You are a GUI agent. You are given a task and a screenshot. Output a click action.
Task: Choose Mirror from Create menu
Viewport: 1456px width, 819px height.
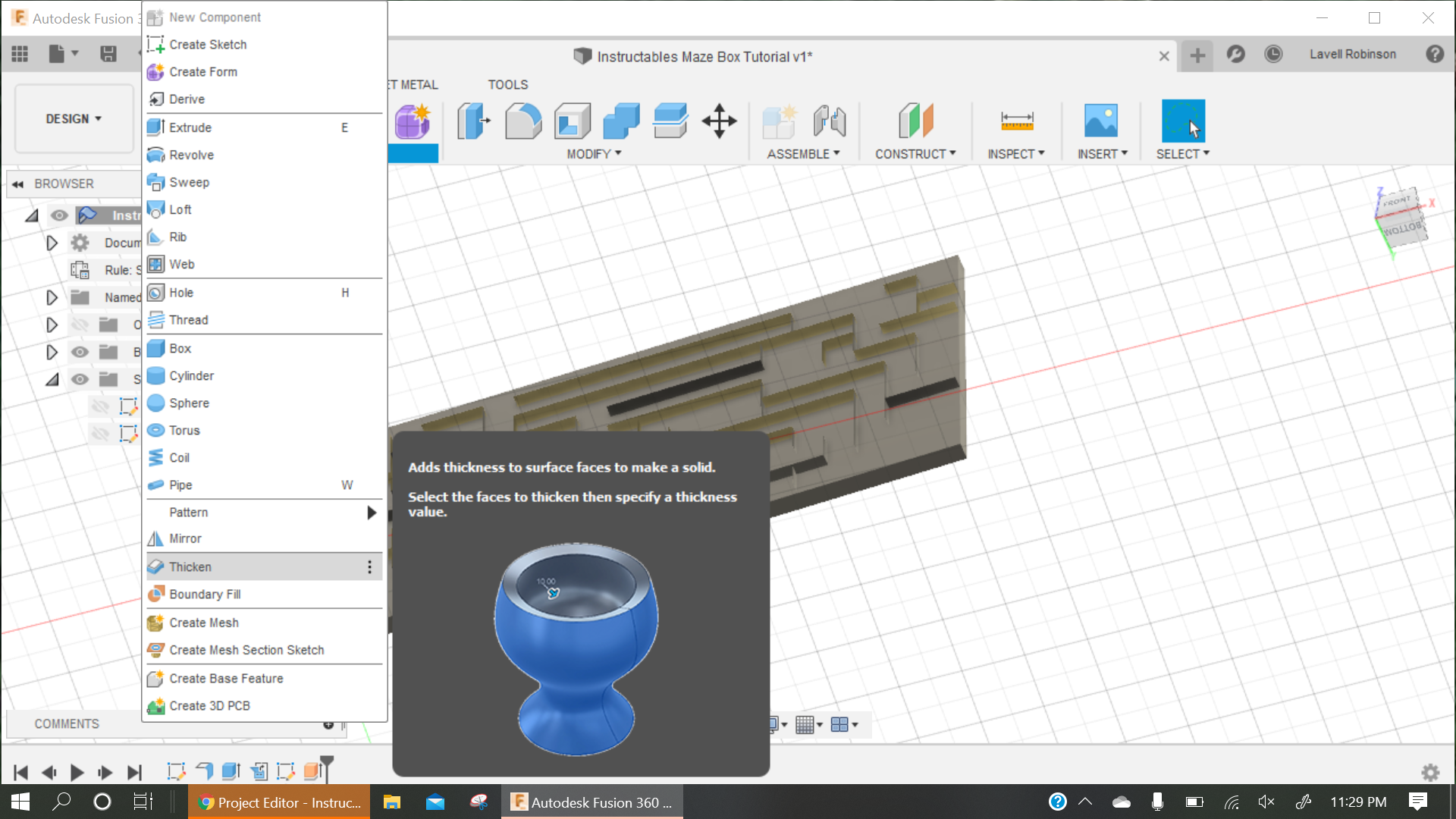coord(264,538)
